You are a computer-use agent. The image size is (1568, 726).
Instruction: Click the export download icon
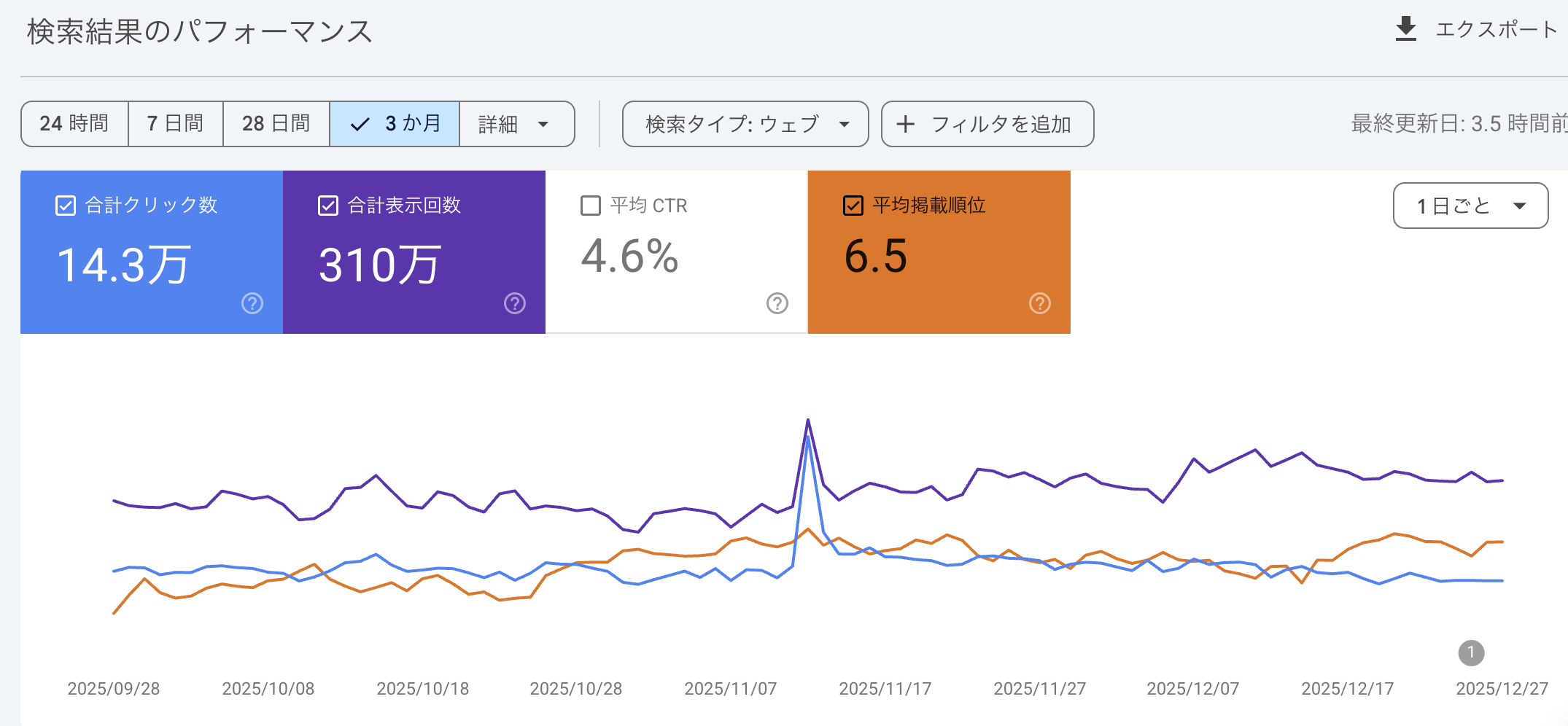tap(1405, 29)
